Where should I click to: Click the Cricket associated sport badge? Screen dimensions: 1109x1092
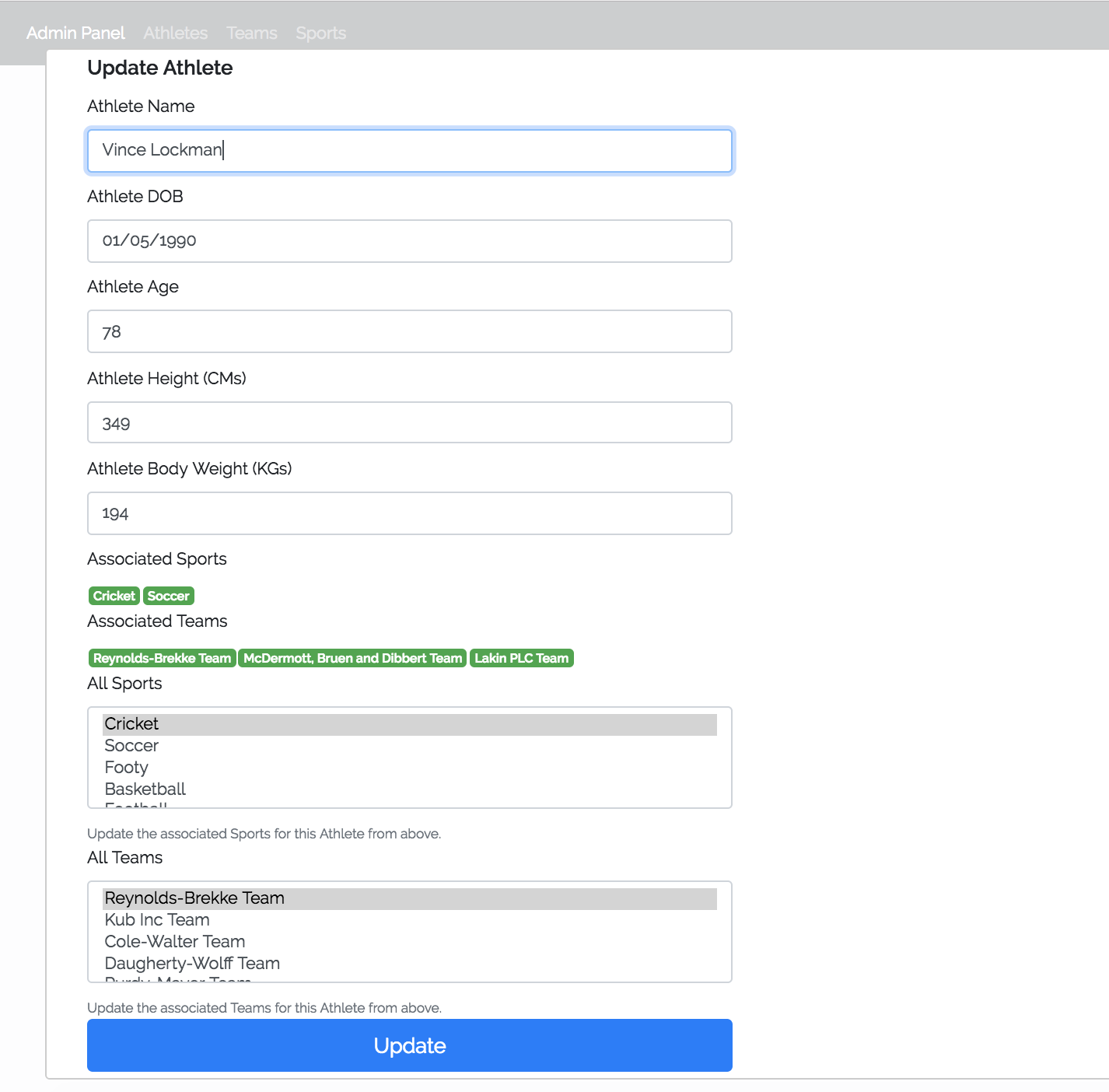(114, 596)
